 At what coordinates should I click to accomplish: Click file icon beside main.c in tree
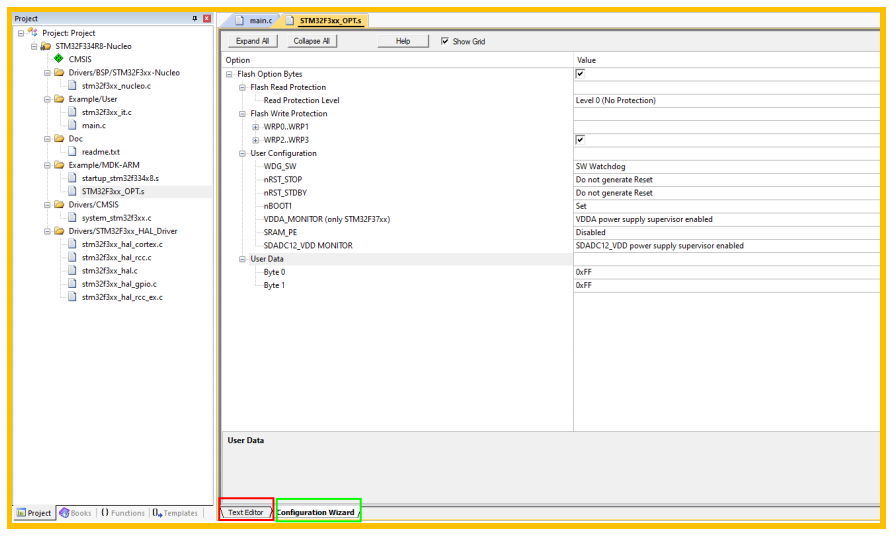coord(72,125)
